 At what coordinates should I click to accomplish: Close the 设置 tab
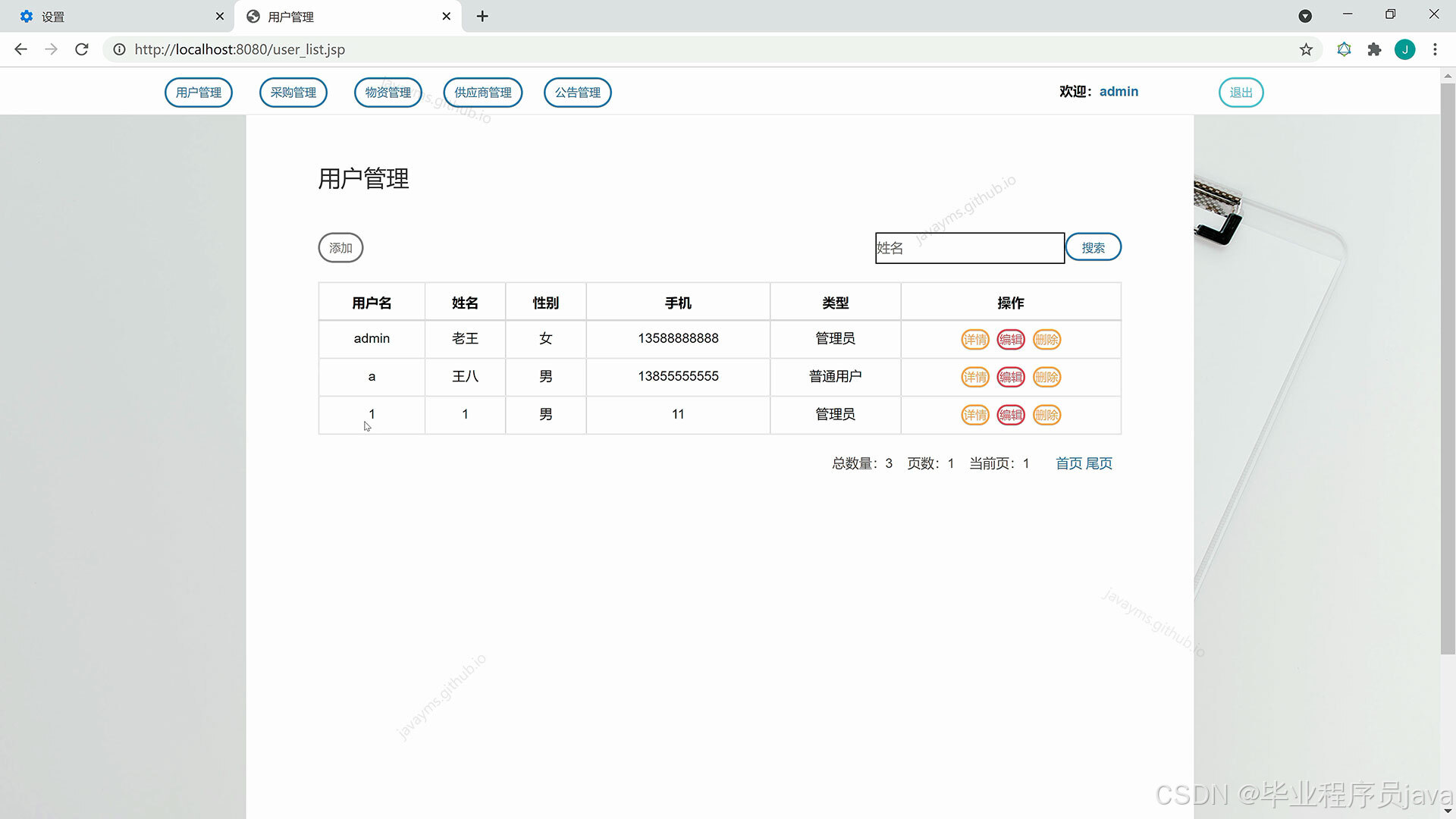click(220, 16)
